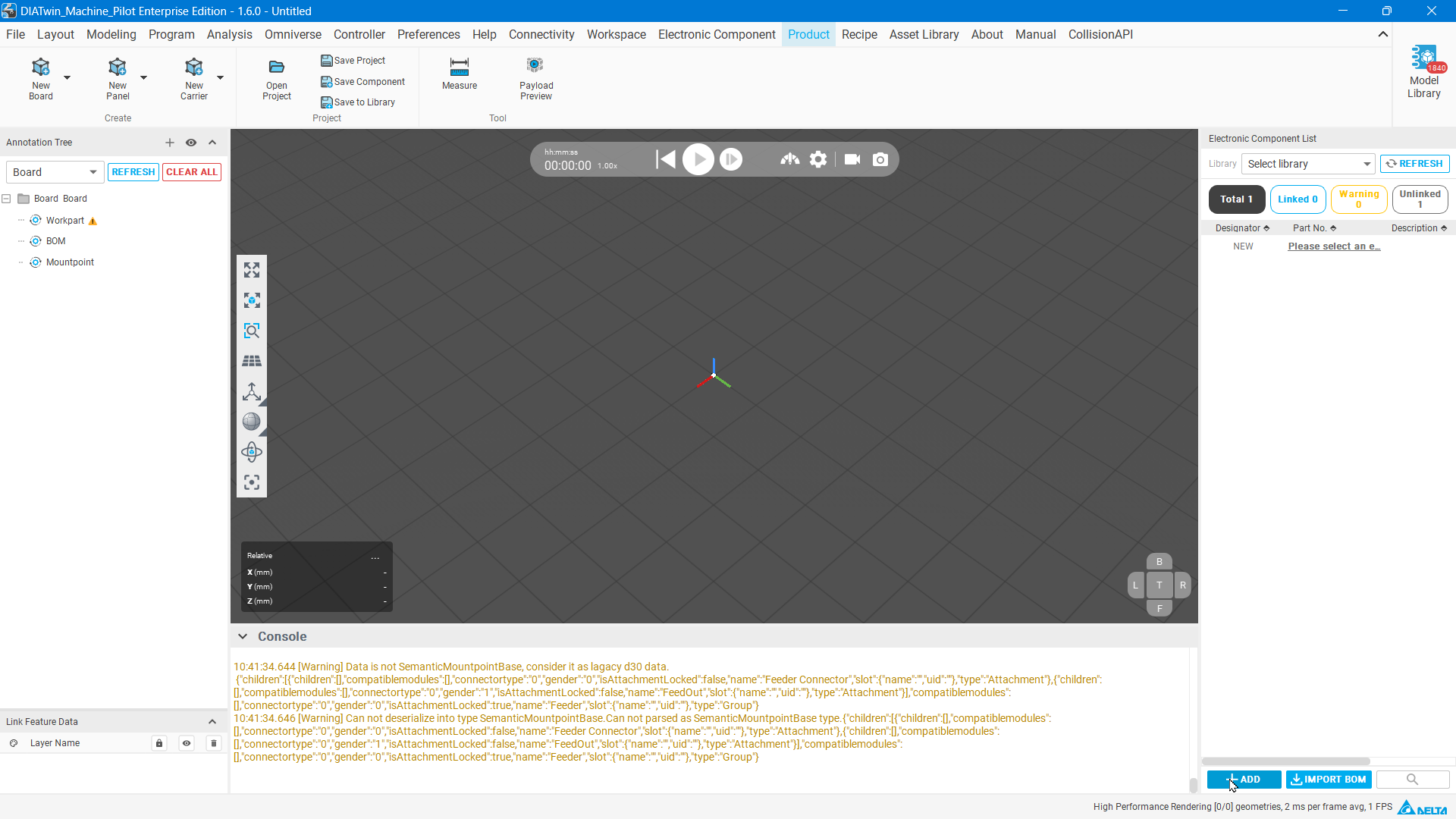Click the speedometer simulation speed icon

click(790, 159)
